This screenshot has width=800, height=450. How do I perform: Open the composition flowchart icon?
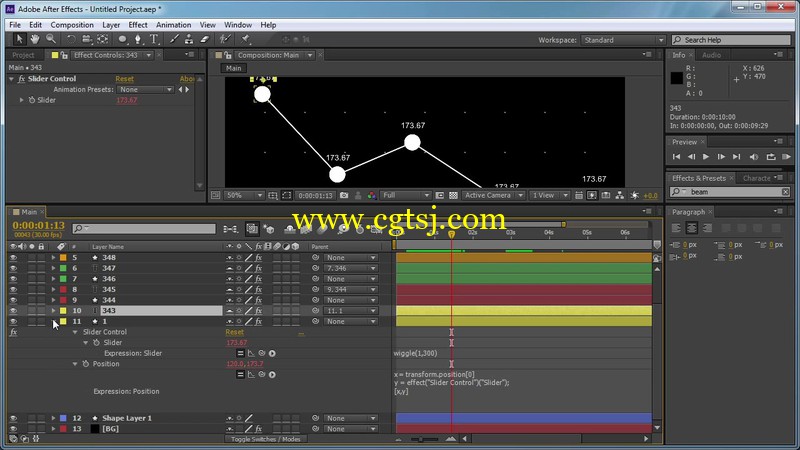click(x=619, y=195)
